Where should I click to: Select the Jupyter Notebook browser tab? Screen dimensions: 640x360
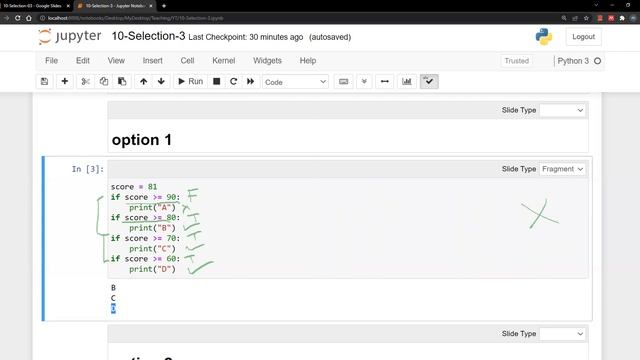click(114, 6)
